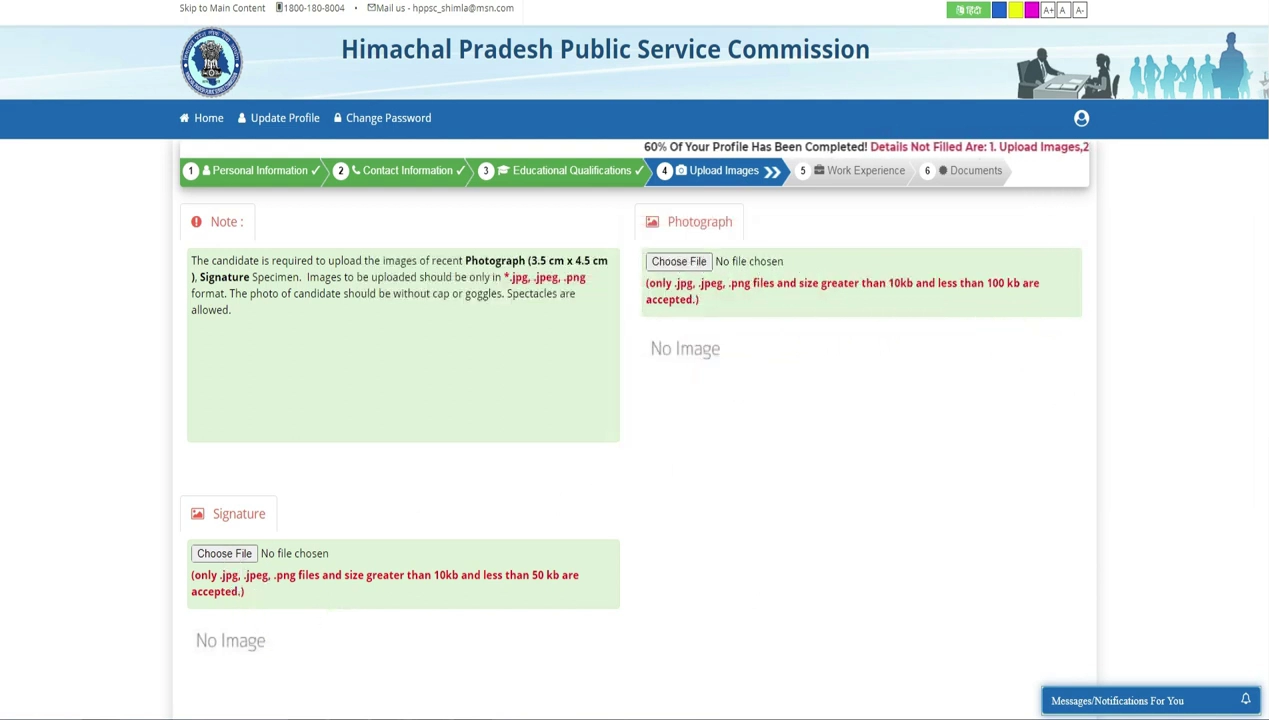The image size is (1269, 720).
Task: Open Change Password menu item
Action: point(383,118)
